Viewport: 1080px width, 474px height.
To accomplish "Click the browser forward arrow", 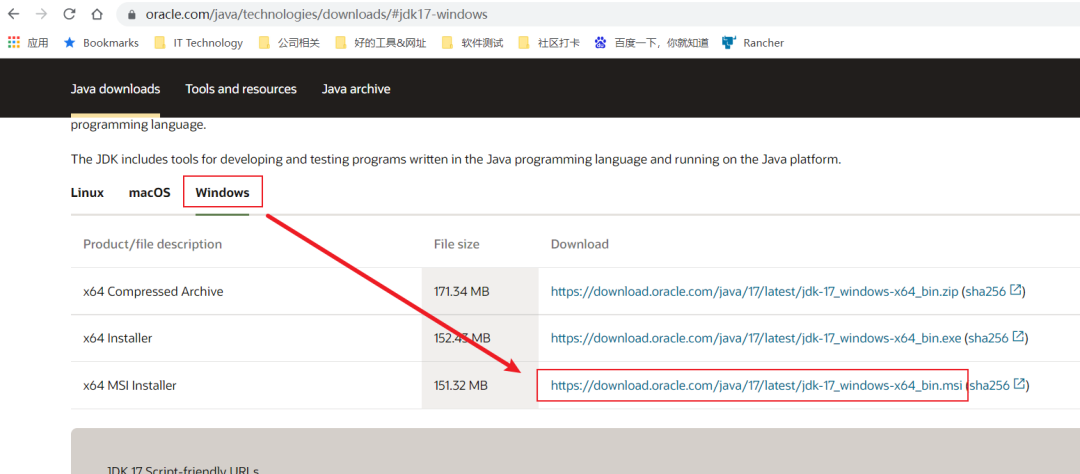I will 41,14.
